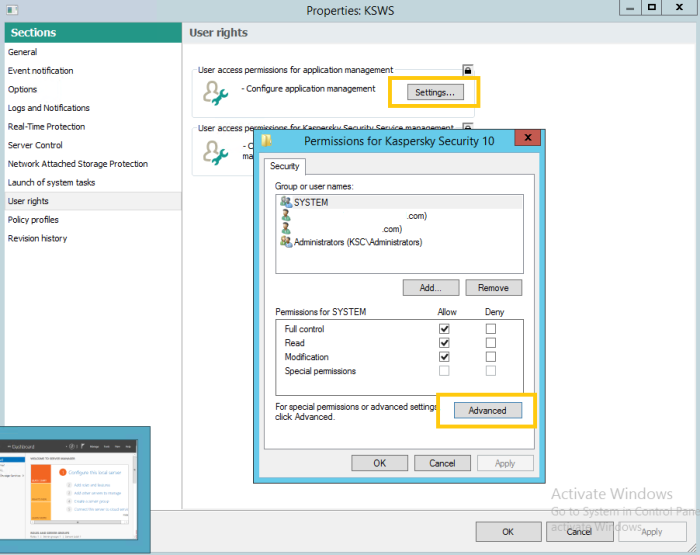Click Add... to add a user
The width and height of the screenshot is (700, 555).
pyautogui.click(x=431, y=288)
